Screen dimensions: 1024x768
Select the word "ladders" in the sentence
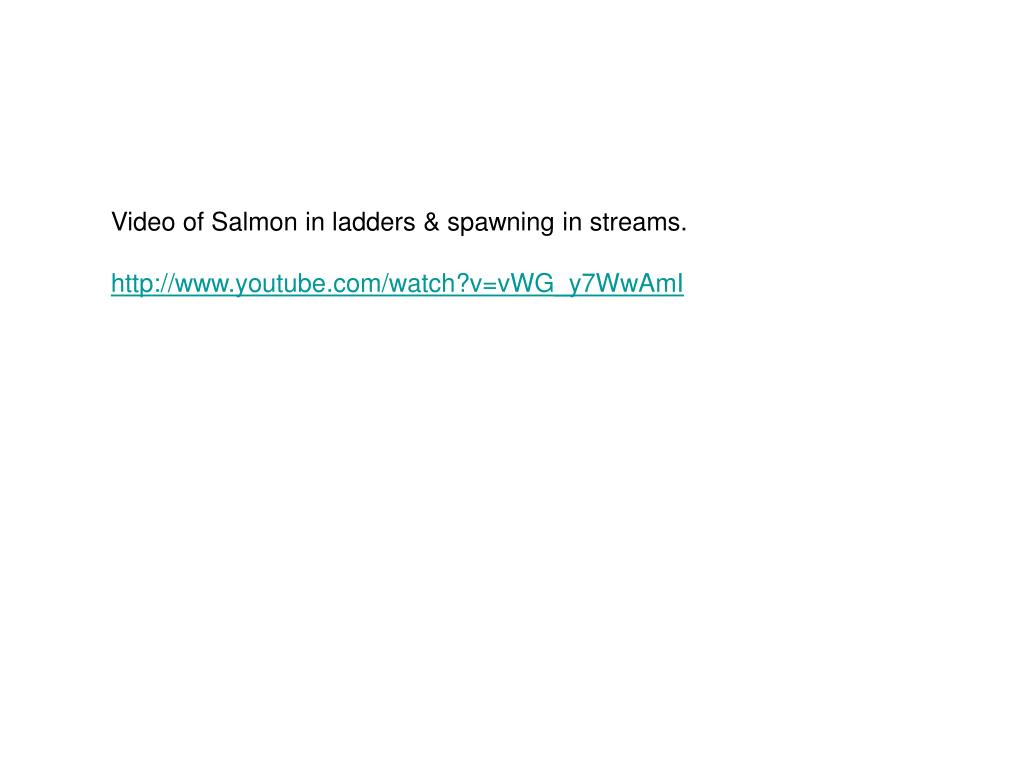tap(374, 222)
